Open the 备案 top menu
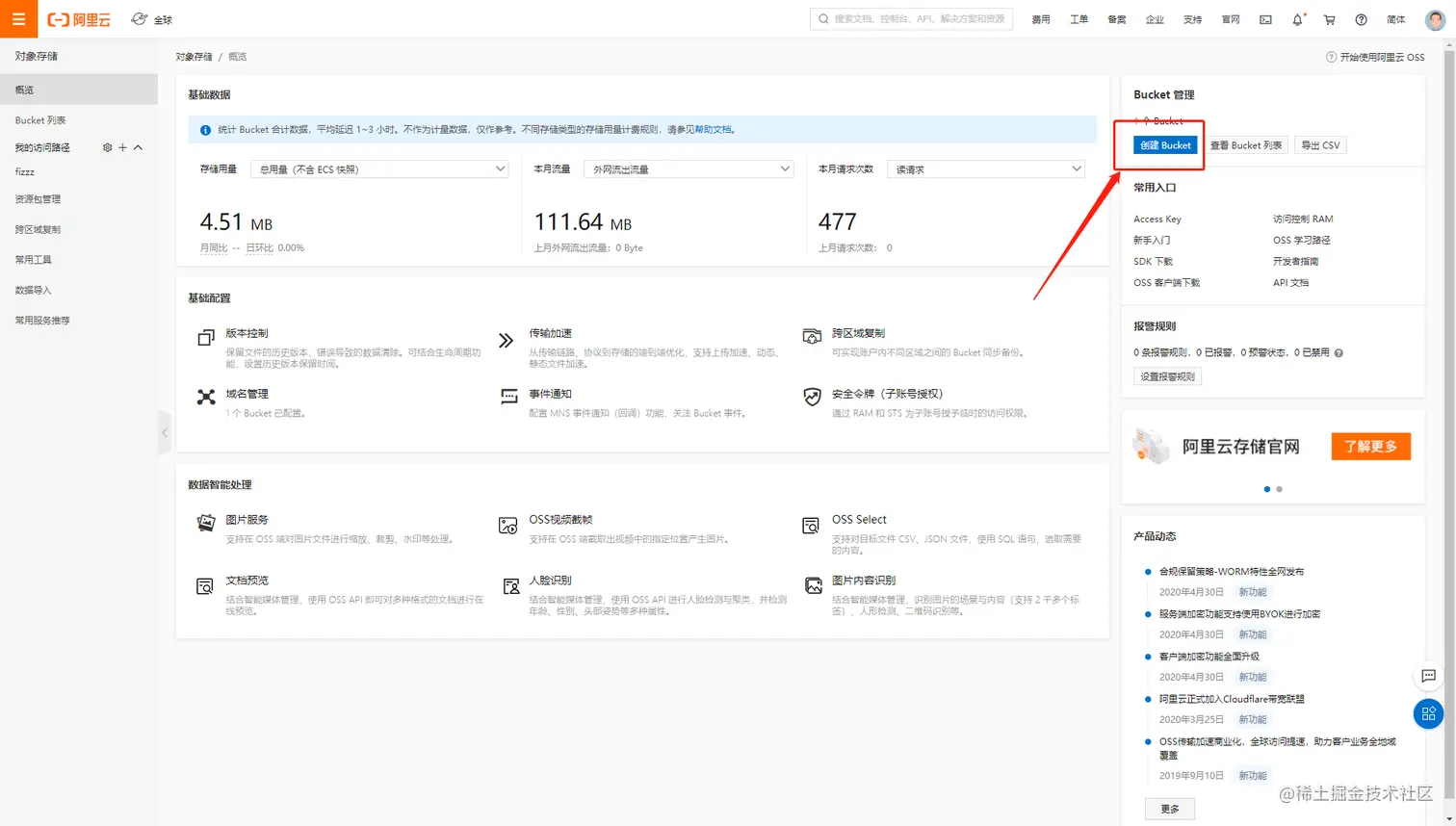This screenshot has height=826, width=1456. pyautogui.click(x=1117, y=19)
